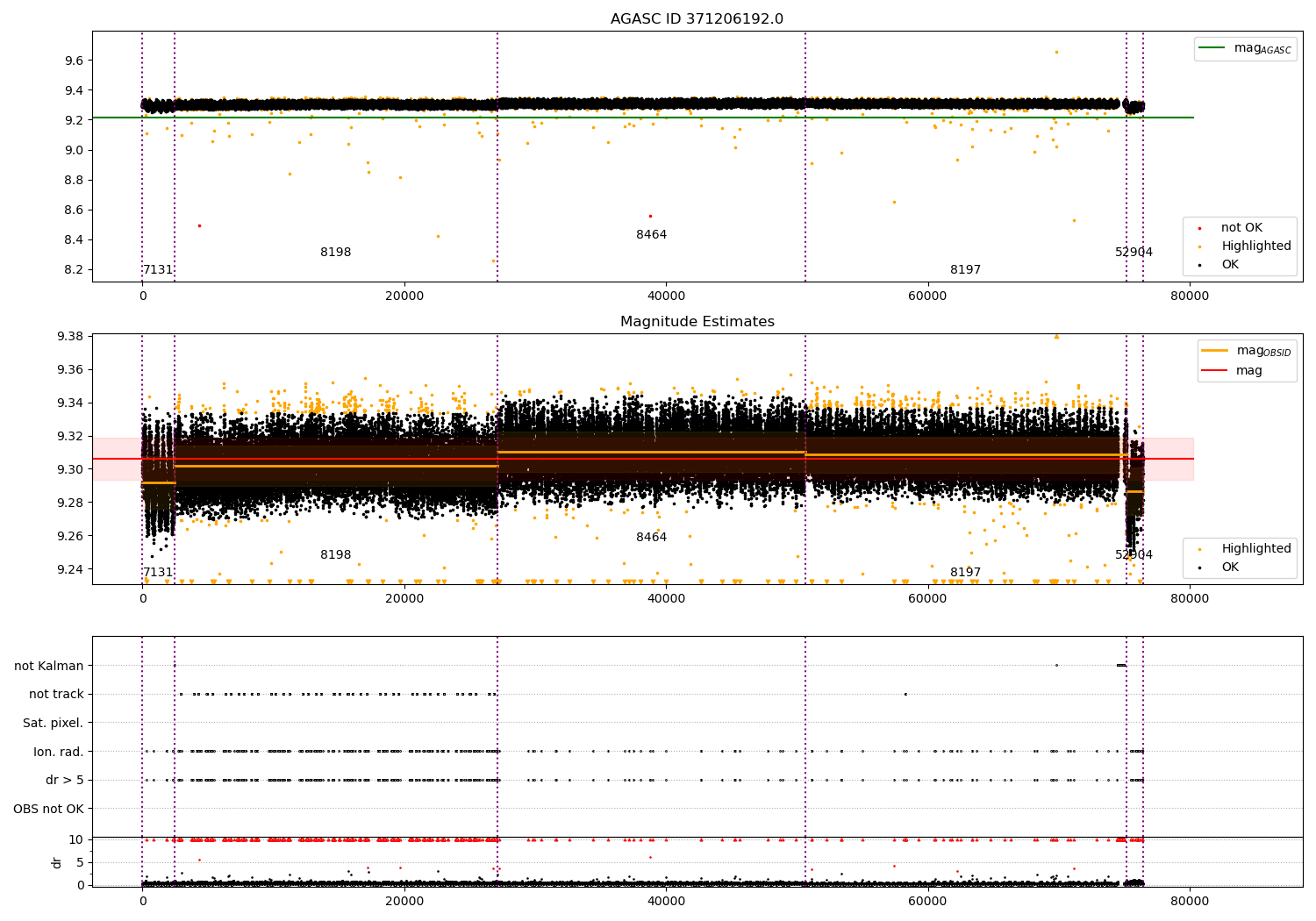Click the "dr > 5" axis label

[65, 780]
